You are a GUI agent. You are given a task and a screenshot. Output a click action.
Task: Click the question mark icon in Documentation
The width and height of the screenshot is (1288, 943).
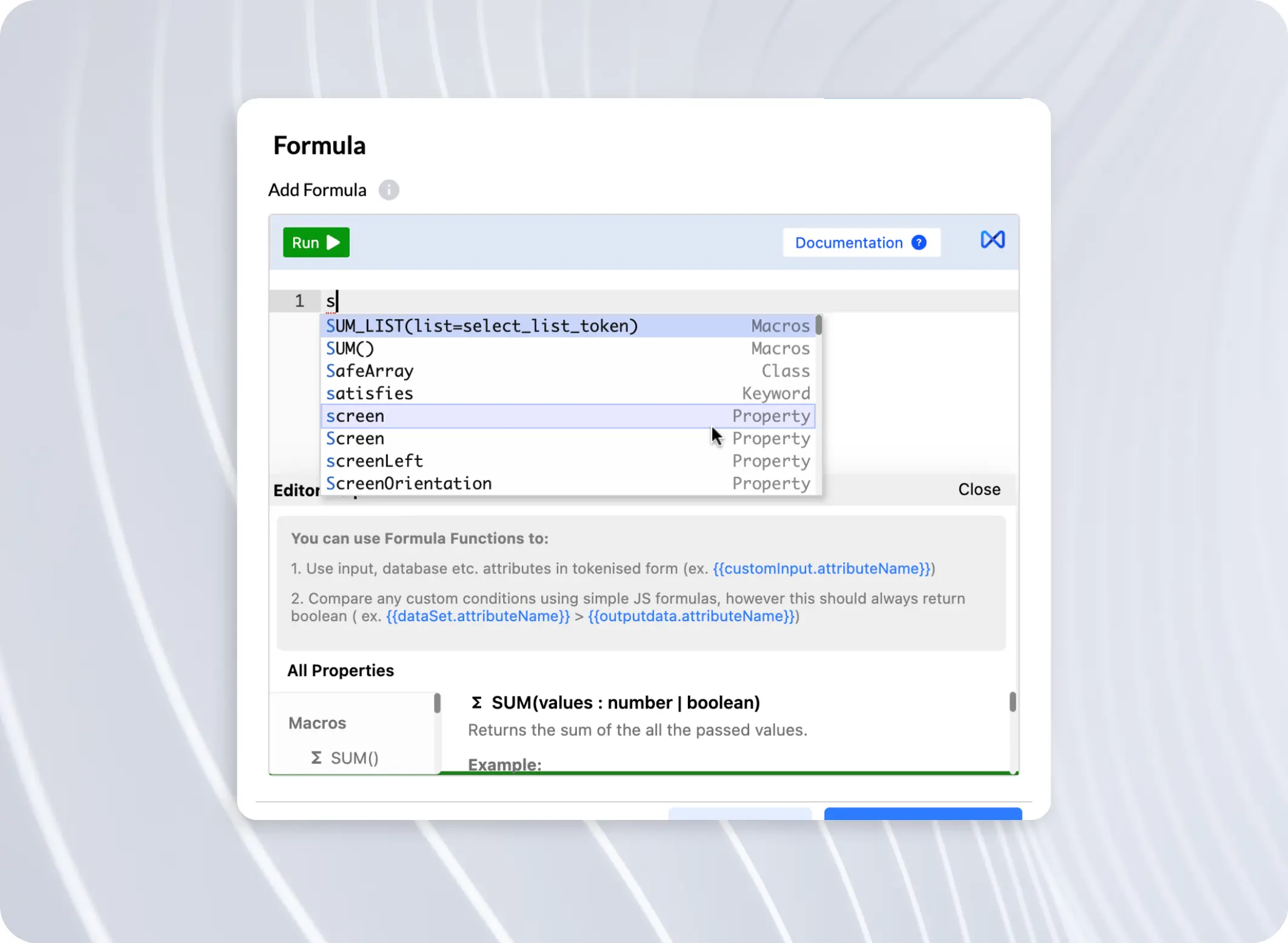(919, 242)
